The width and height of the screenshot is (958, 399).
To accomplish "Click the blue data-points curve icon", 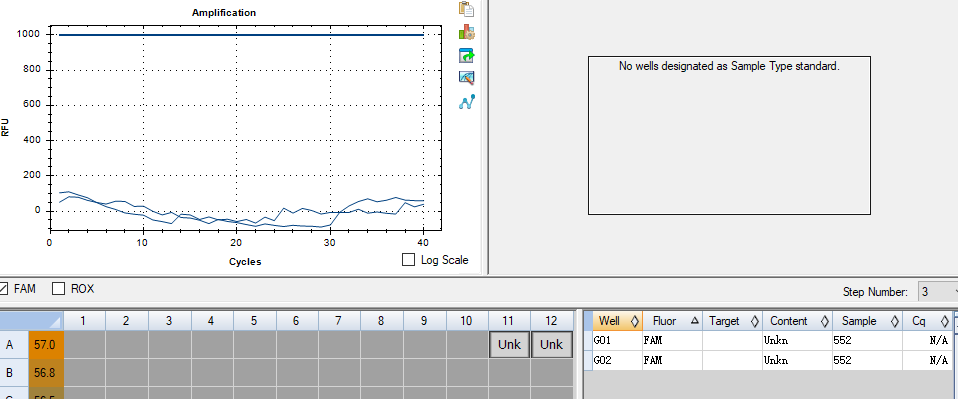I will click(466, 102).
